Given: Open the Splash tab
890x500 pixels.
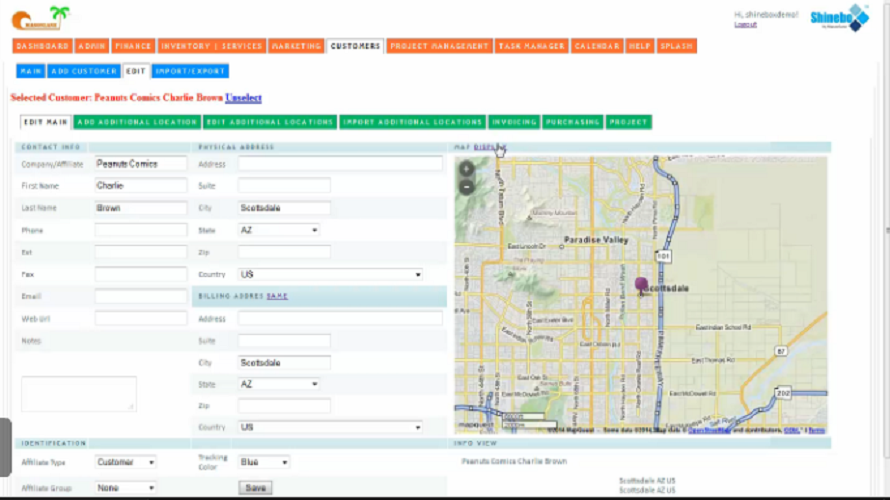Looking at the screenshot, I should pyautogui.click(x=677, y=46).
